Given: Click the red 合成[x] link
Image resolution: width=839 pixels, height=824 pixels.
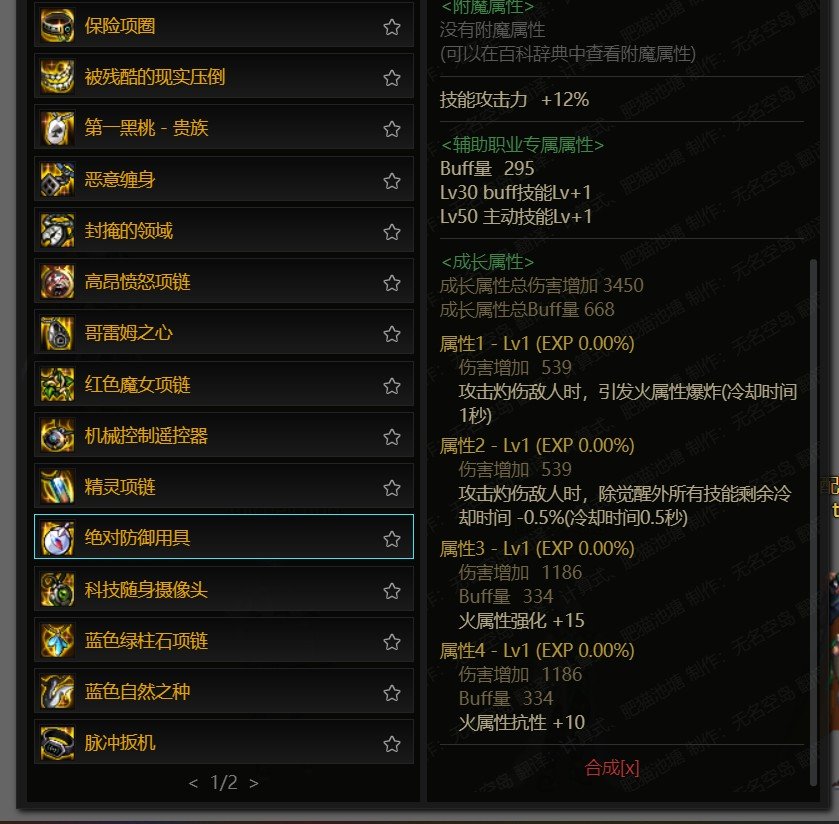Looking at the screenshot, I should pyautogui.click(x=612, y=767).
